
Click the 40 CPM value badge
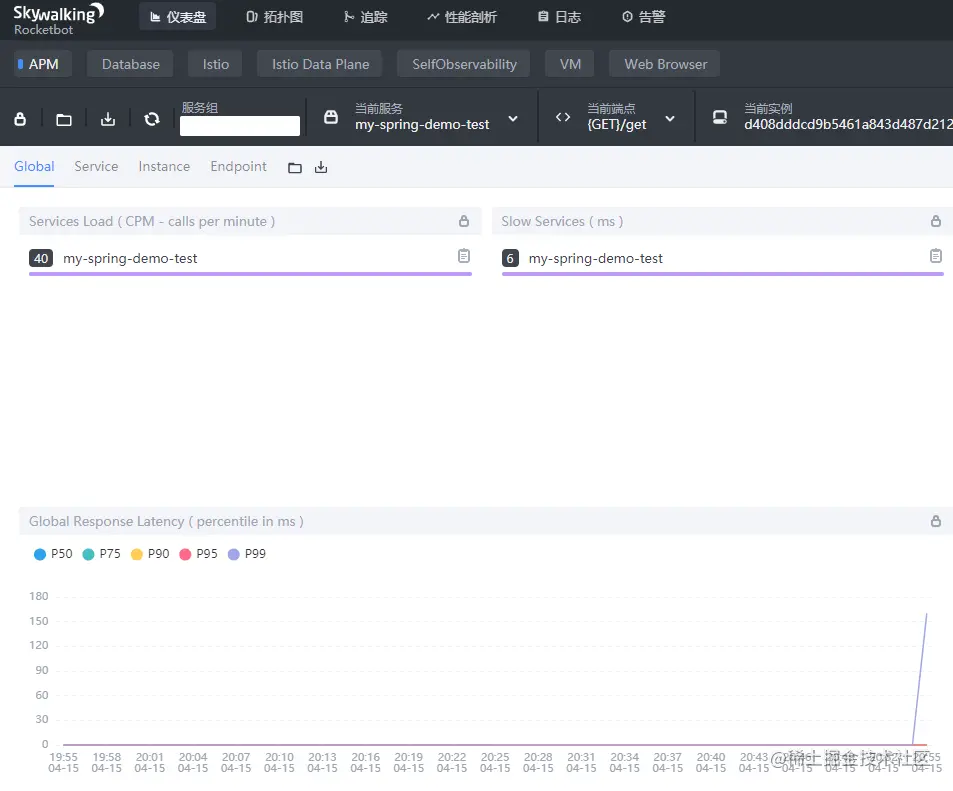[x=41, y=258]
